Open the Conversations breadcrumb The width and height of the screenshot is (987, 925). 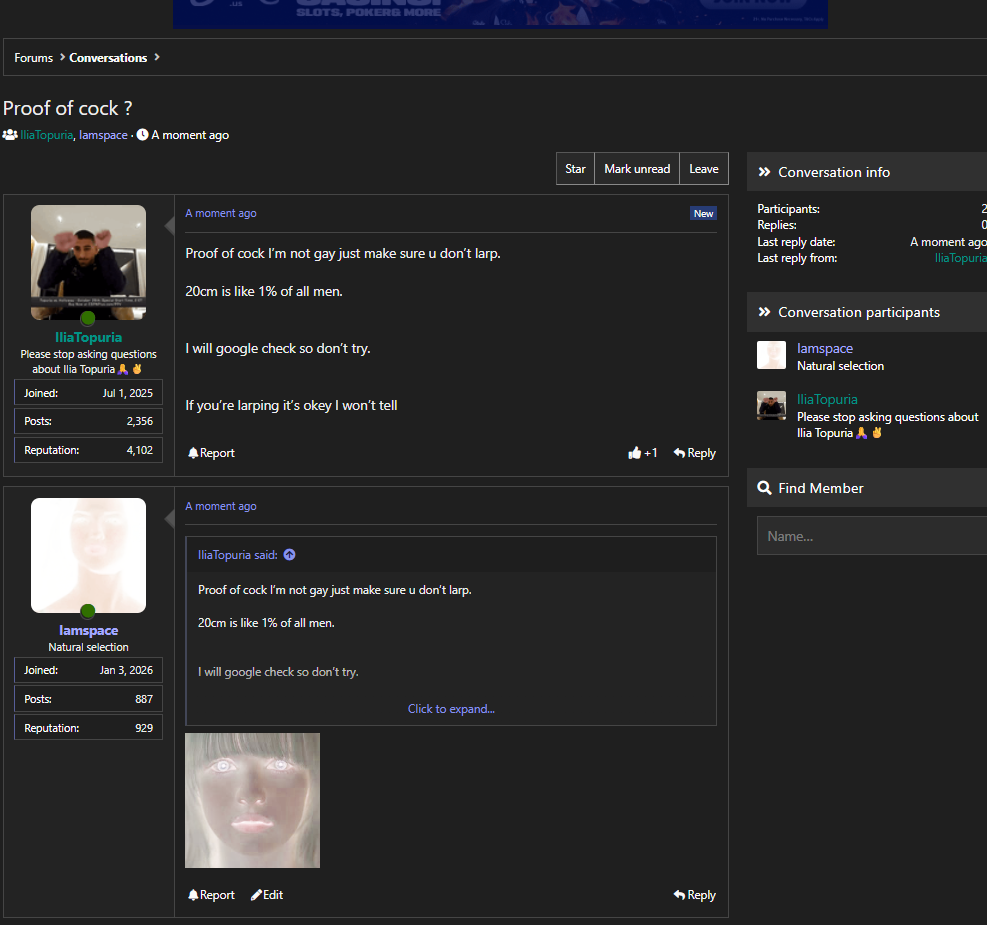108,57
